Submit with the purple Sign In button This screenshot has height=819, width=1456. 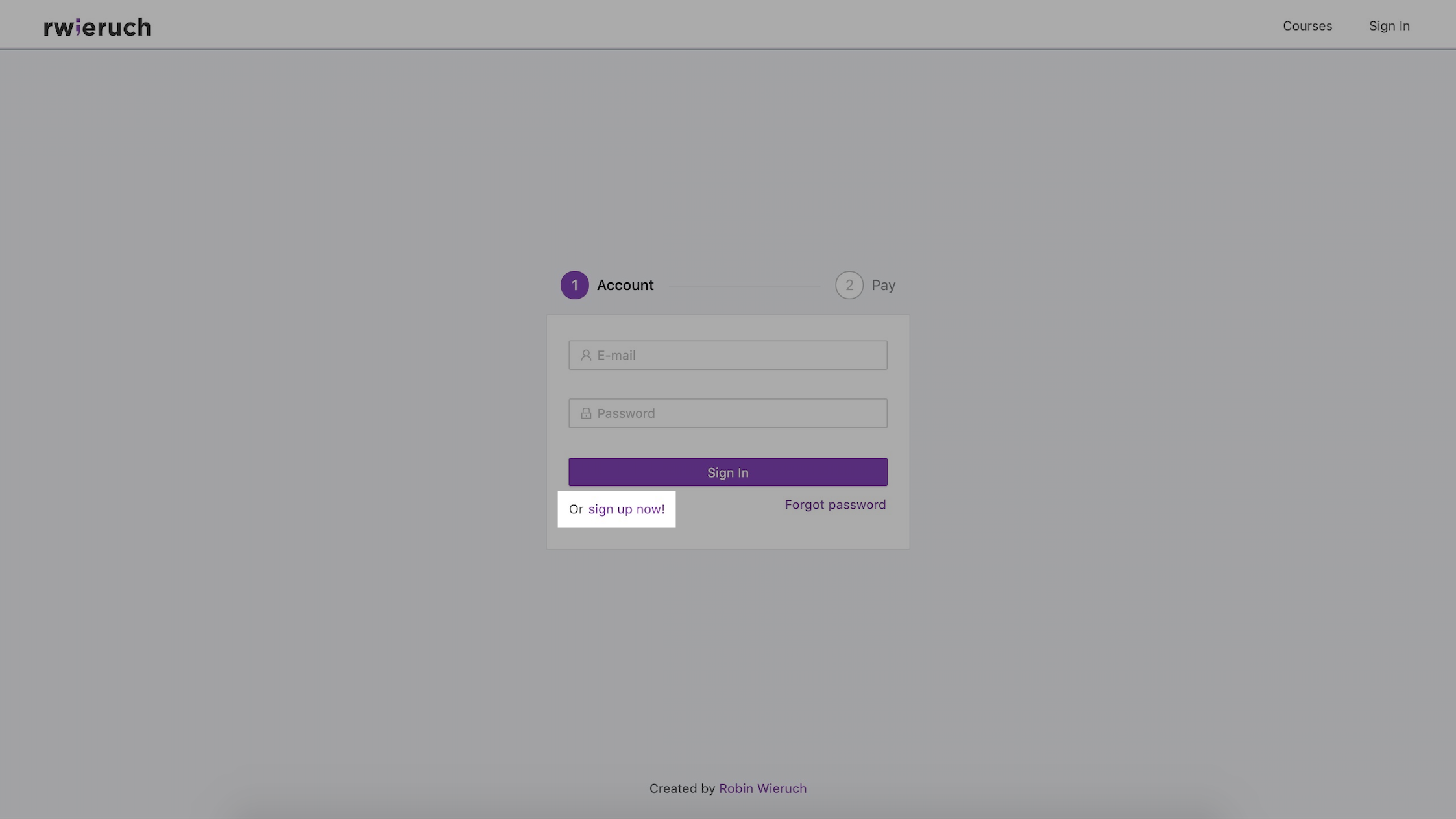pos(727,472)
